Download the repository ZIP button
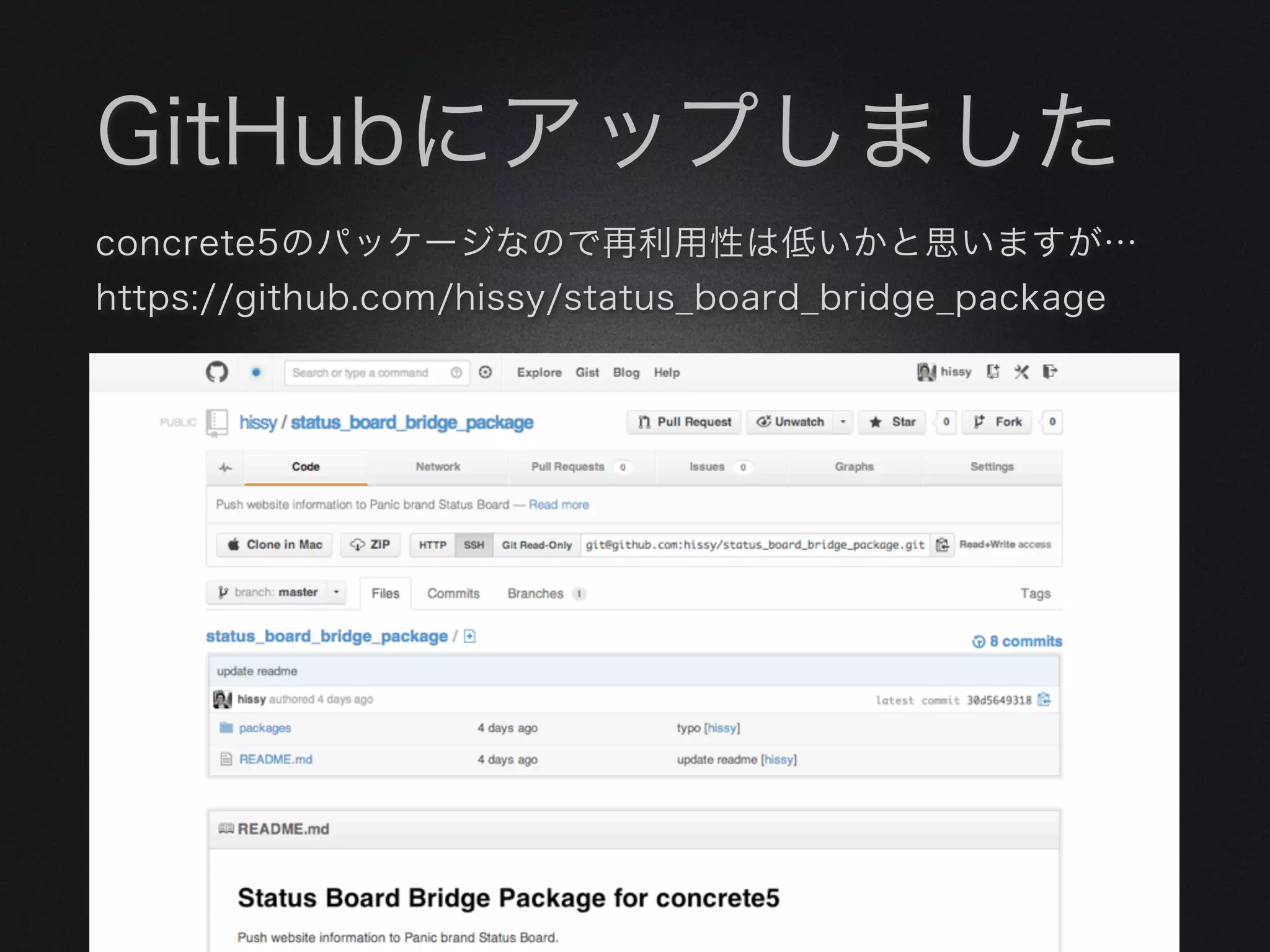Viewport: 1270px width, 952px height. click(370, 545)
